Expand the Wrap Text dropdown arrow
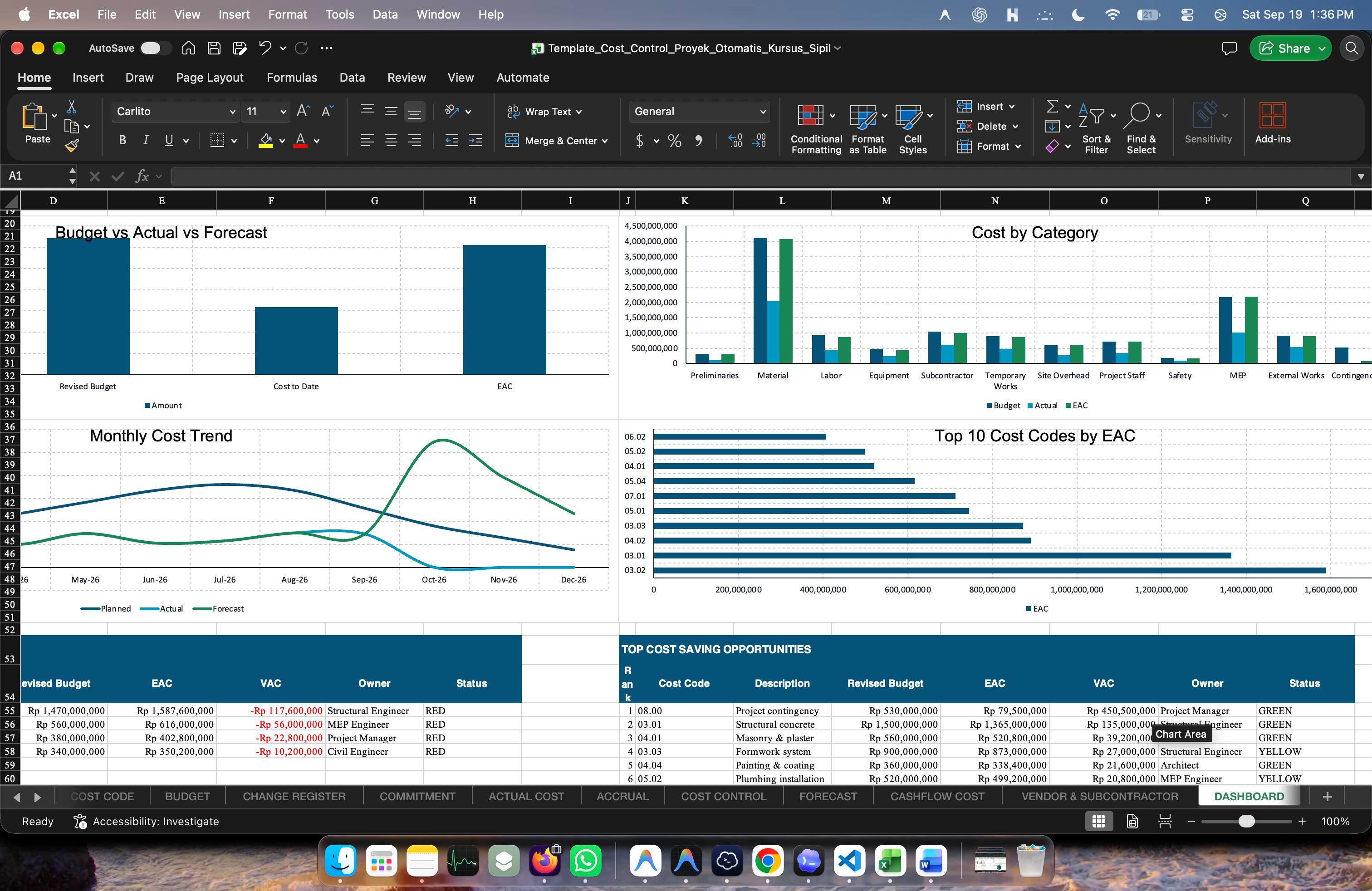Viewport: 1372px width, 891px height. pyautogui.click(x=579, y=112)
